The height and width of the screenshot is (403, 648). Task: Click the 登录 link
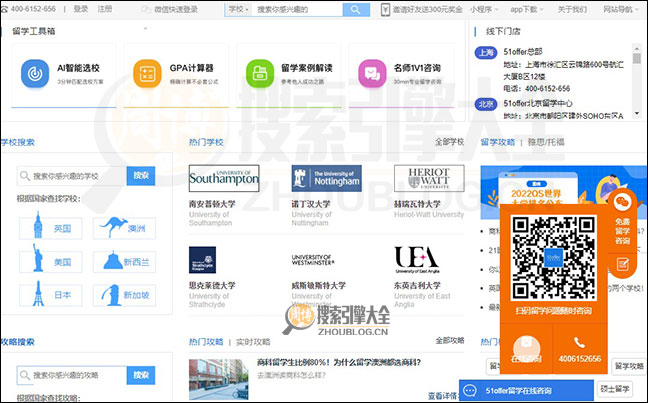[81, 9]
